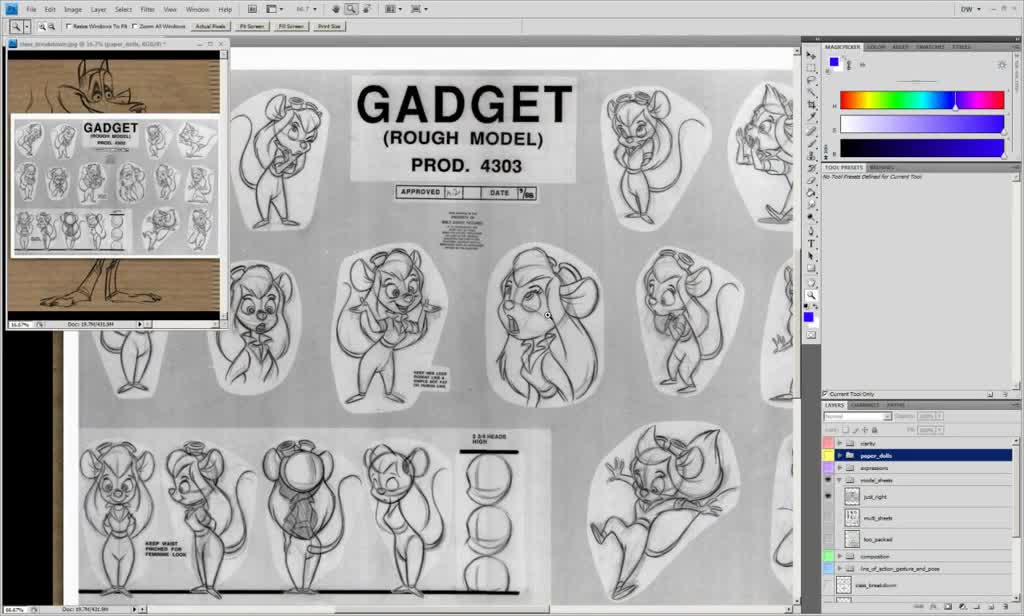1024x616 pixels.
Task: Select the Rectangular Marquee tool
Action: pyautogui.click(x=810, y=68)
